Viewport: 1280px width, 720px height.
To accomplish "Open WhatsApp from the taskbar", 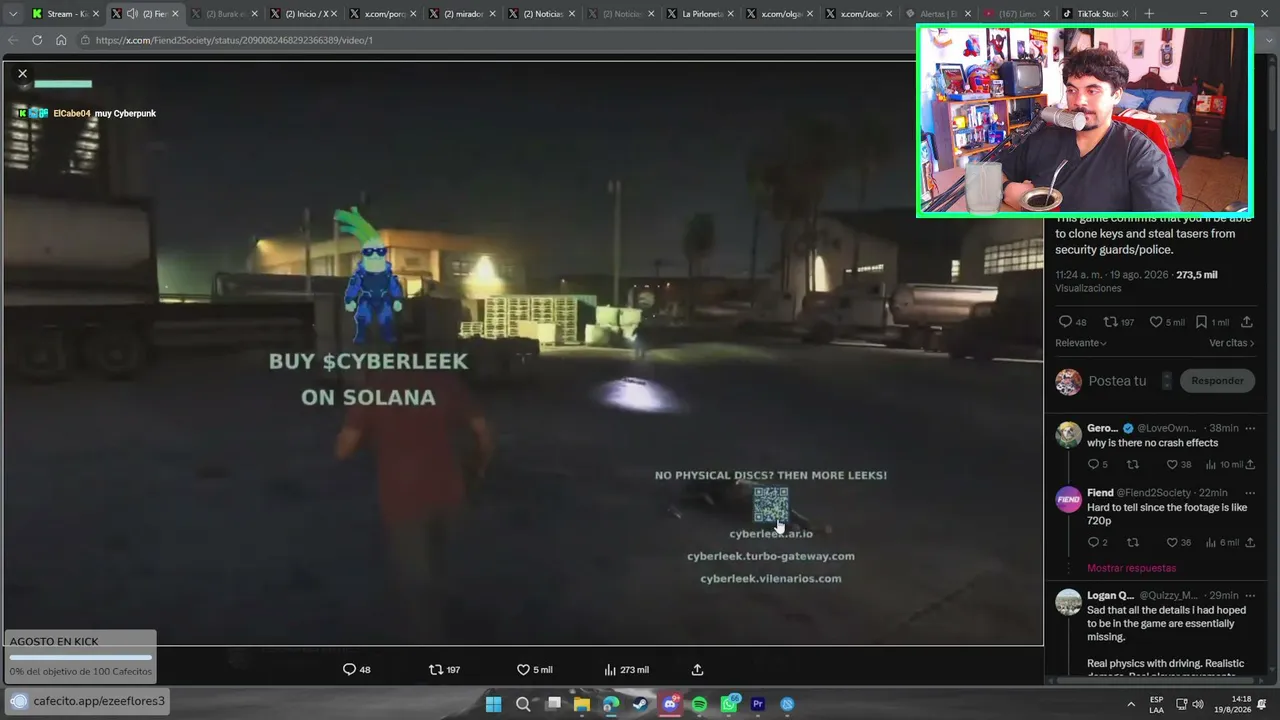I will [729, 704].
